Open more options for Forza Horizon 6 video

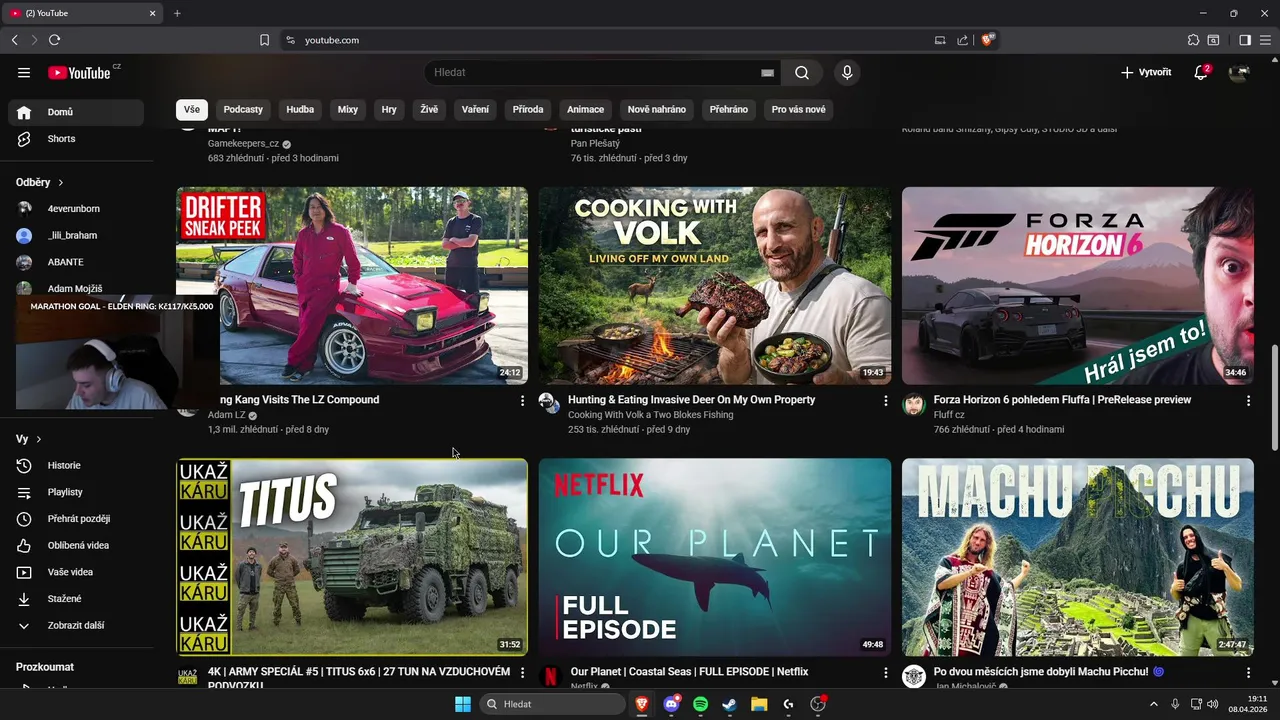tap(1248, 401)
